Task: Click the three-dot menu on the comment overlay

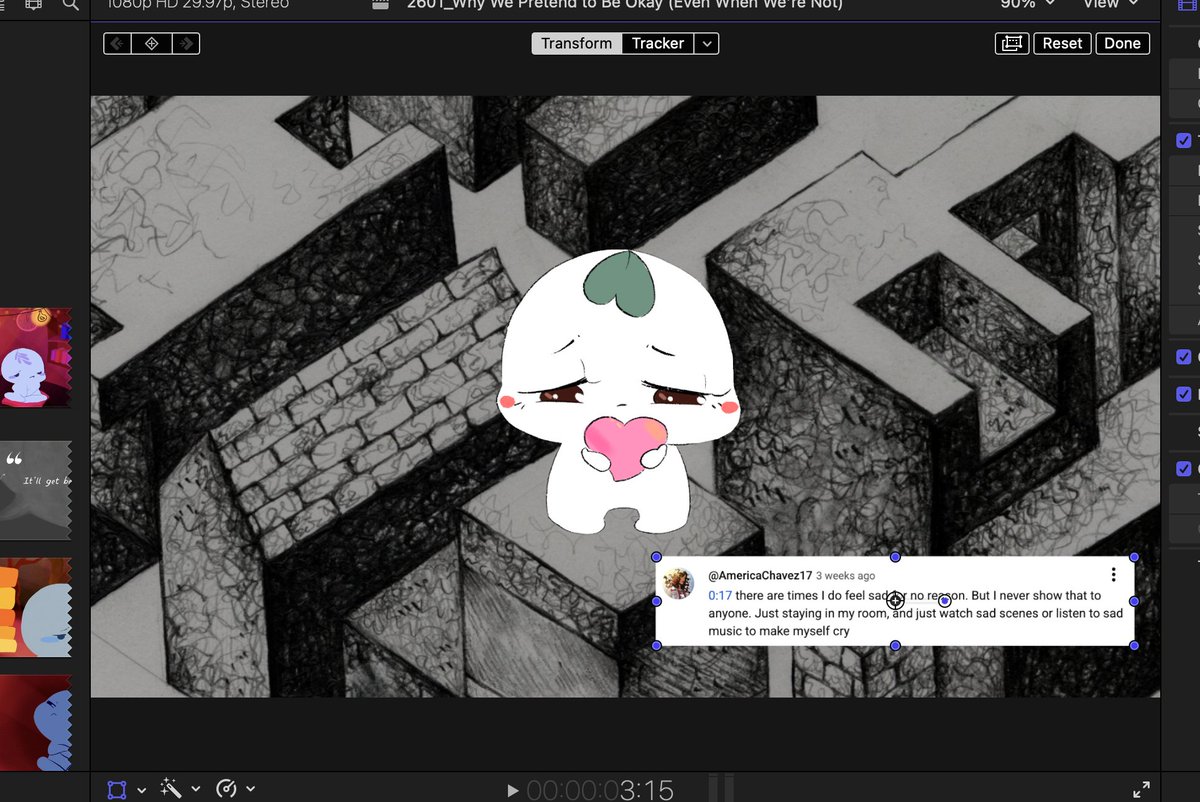Action: click(1113, 575)
